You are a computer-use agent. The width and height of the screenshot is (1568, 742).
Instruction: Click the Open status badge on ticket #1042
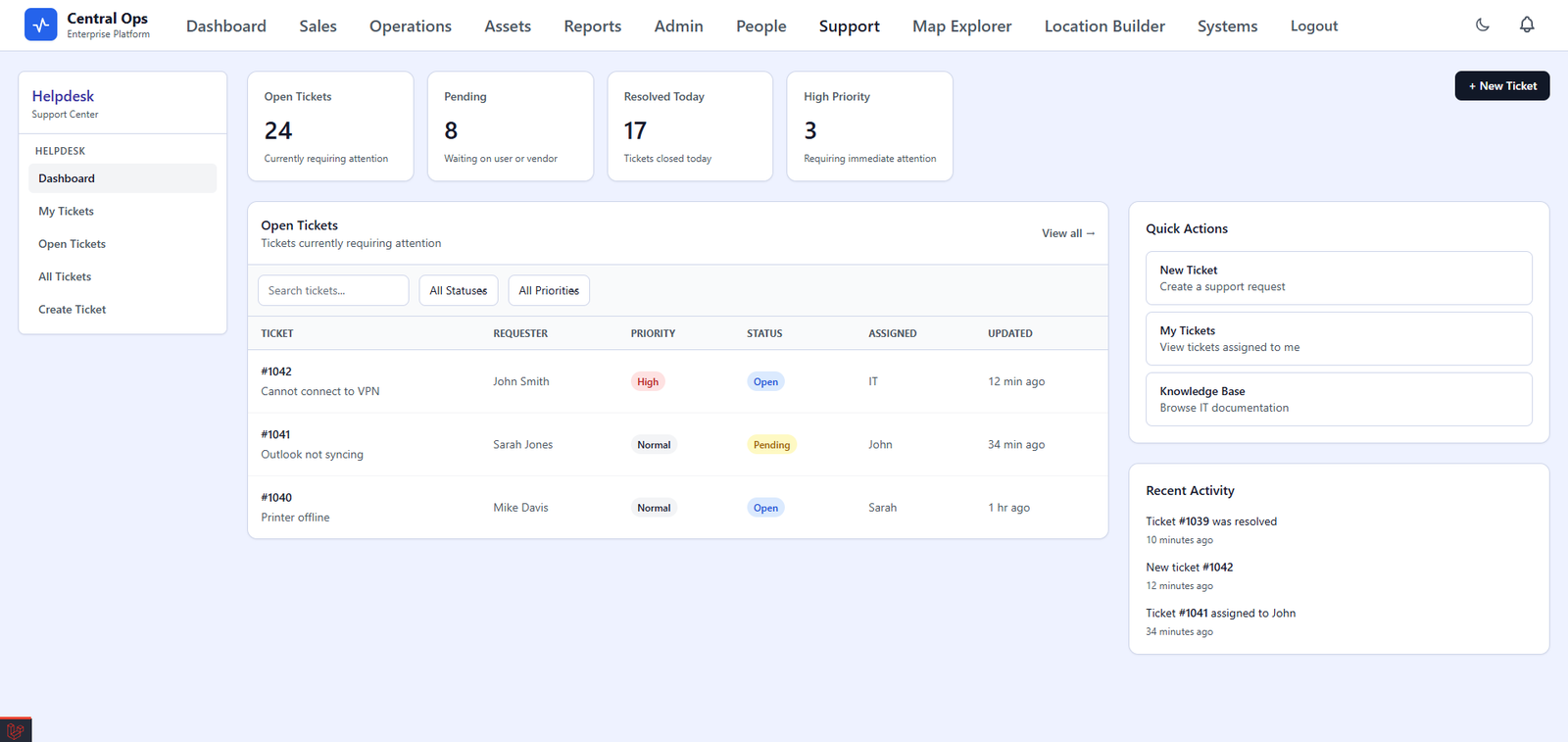765,381
